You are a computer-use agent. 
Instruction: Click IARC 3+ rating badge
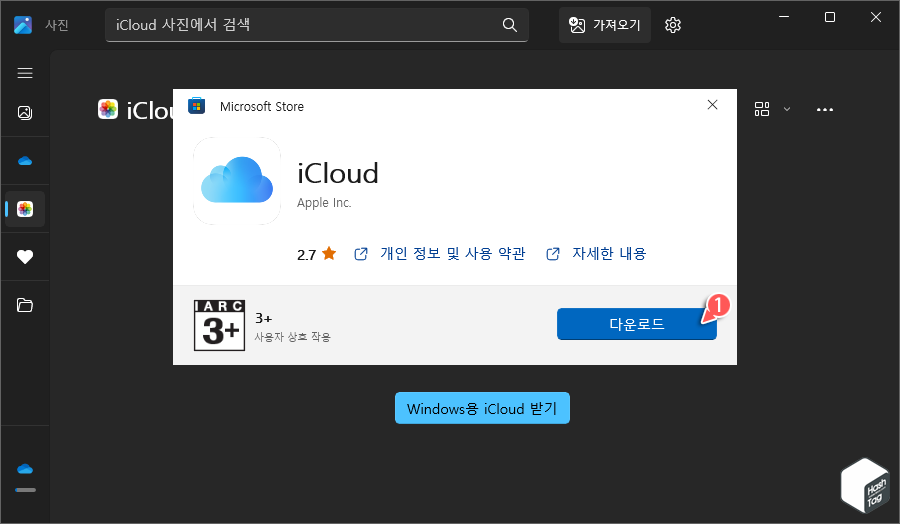click(x=219, y=325)
